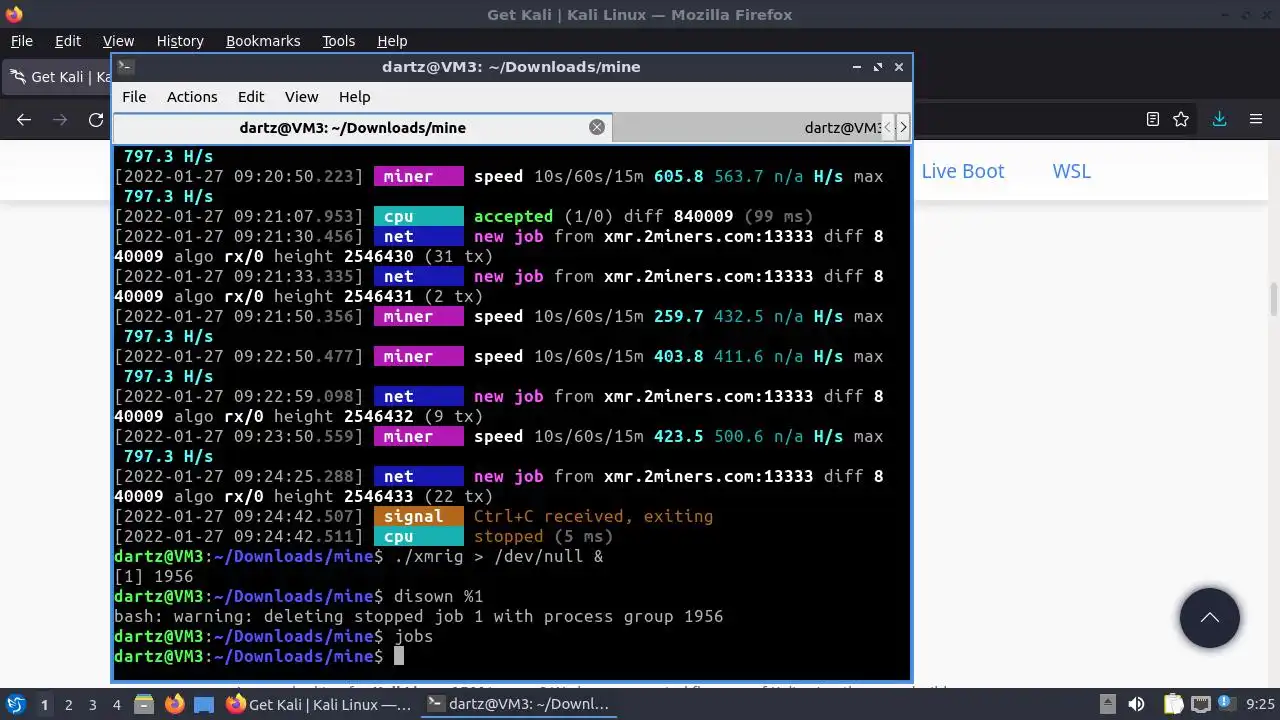Open Firefox History menu
The height and width of the screenshot is (720, 1280).
(x=180, y=41)
